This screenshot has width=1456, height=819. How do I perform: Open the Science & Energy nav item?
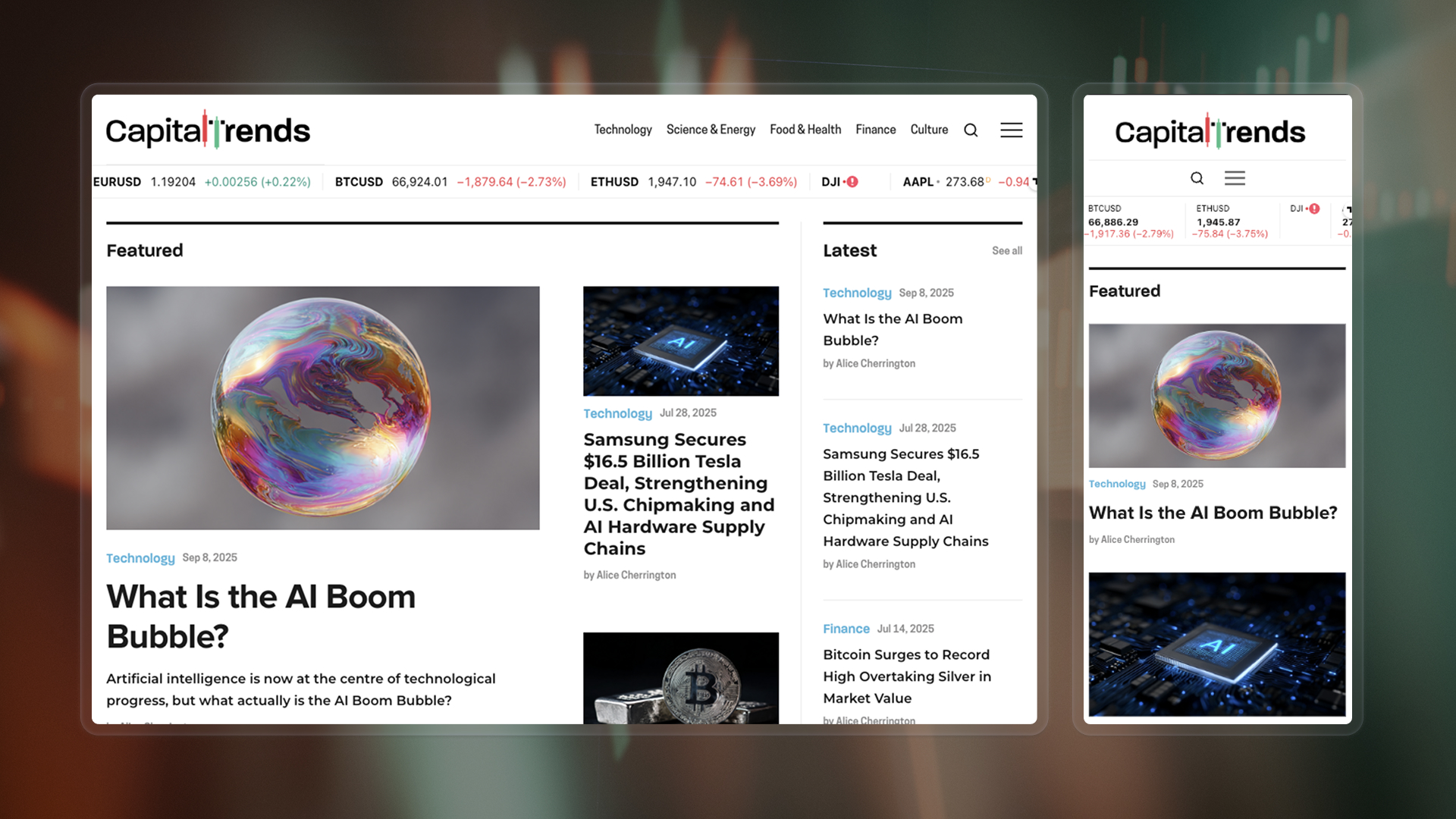[711, 130]
